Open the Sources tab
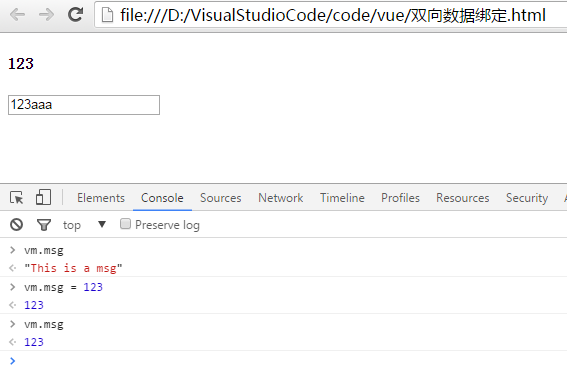The height and width of the screenshot is (369, 567). pos(221,198)
